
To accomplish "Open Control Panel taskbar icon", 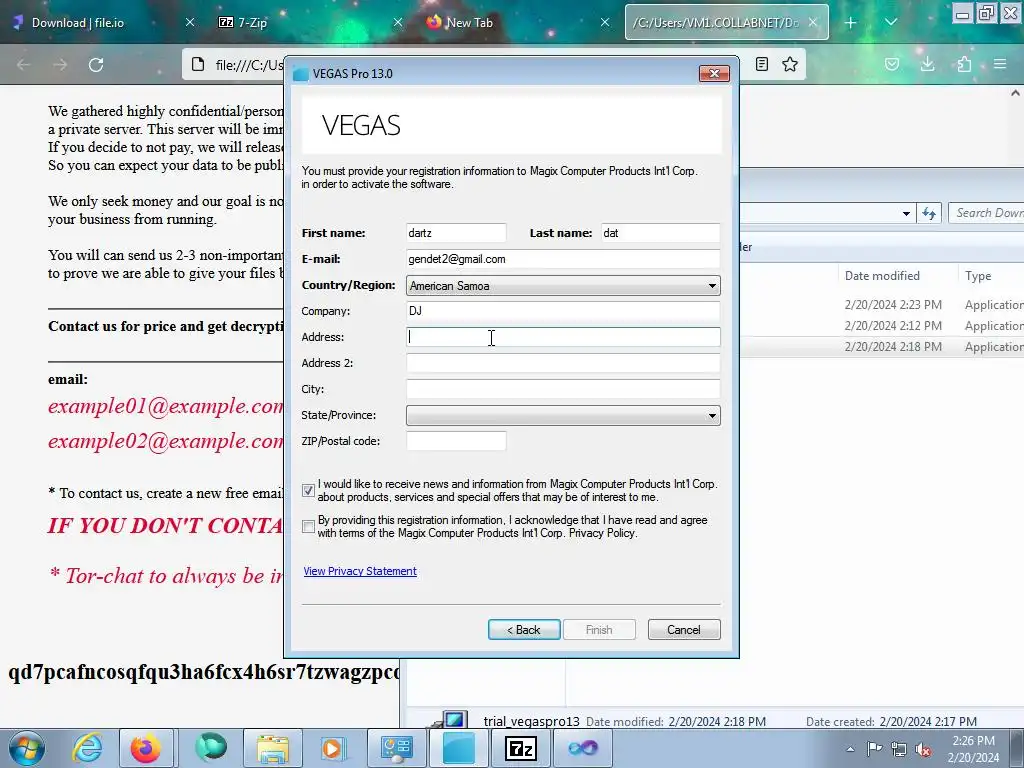I will point(396,748).
